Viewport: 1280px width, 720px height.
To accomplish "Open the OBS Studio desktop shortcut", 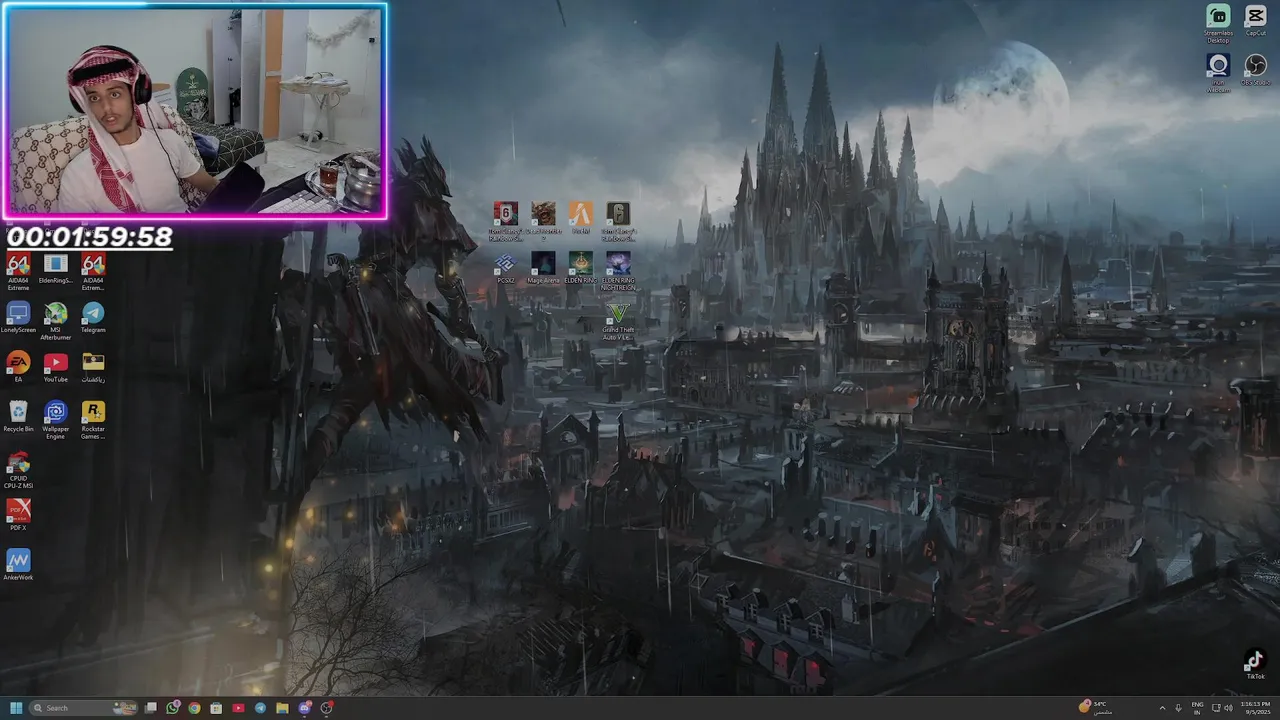I will (1255, 69).
